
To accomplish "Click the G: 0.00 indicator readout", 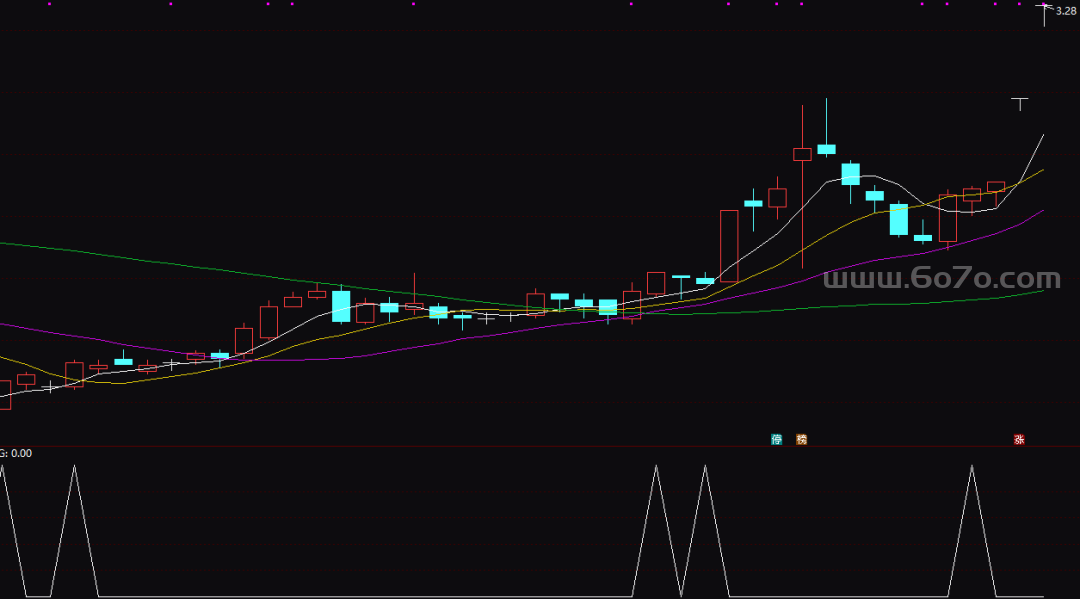I will tap(16, 453).
